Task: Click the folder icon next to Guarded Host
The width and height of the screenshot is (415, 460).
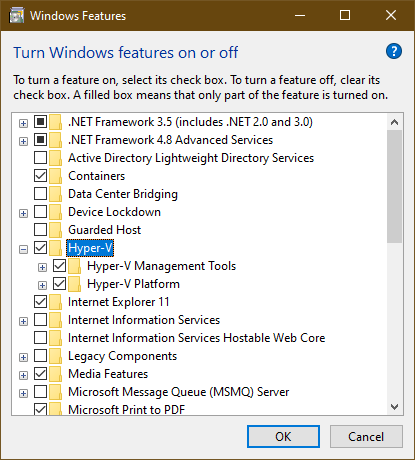Action: click(x=56, y=230)
